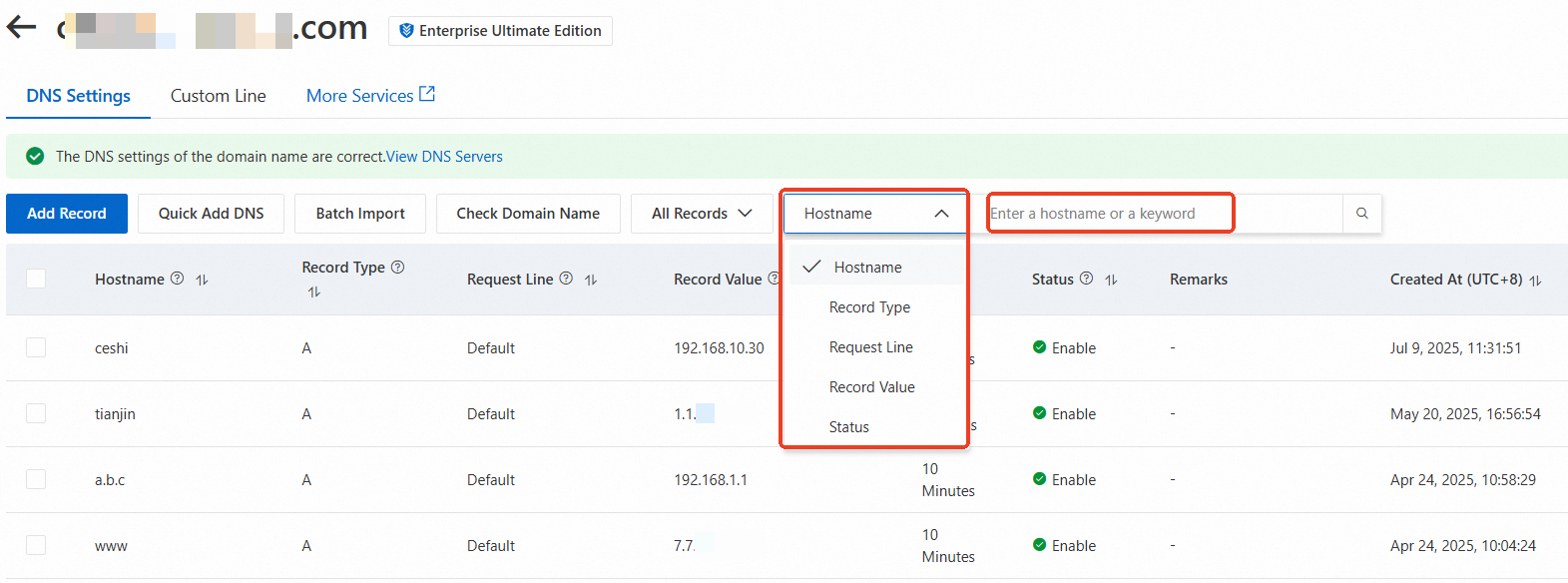Show Status column help tooltip icon
The width and height of the screenshot is (1568, 583).
pyautogui.click(x=1086, y=279)
